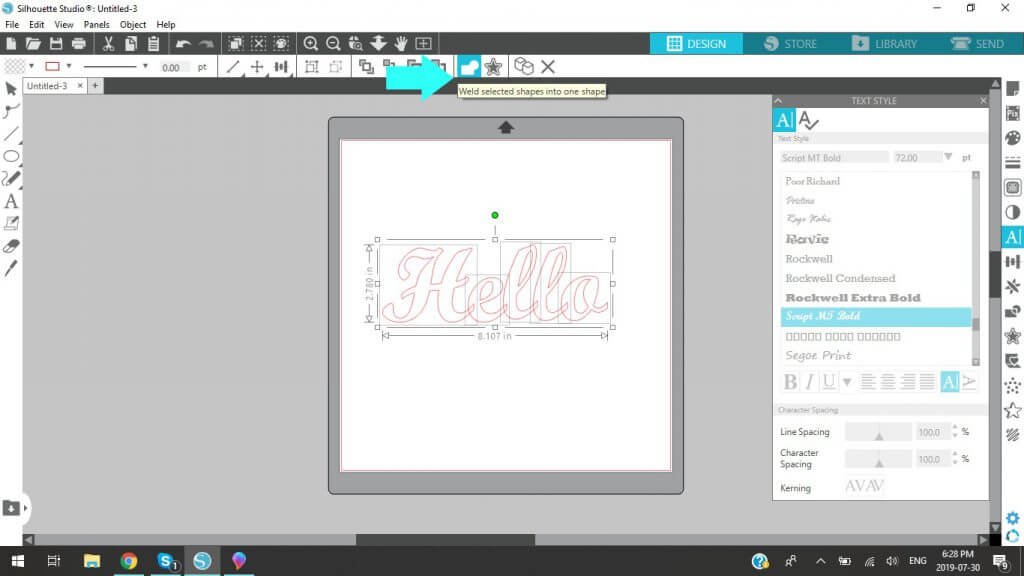Image resolution: width=1024 pixels, height=576 pixels.
Task: Open a file with the folder icon
Action: click(33, 44)
